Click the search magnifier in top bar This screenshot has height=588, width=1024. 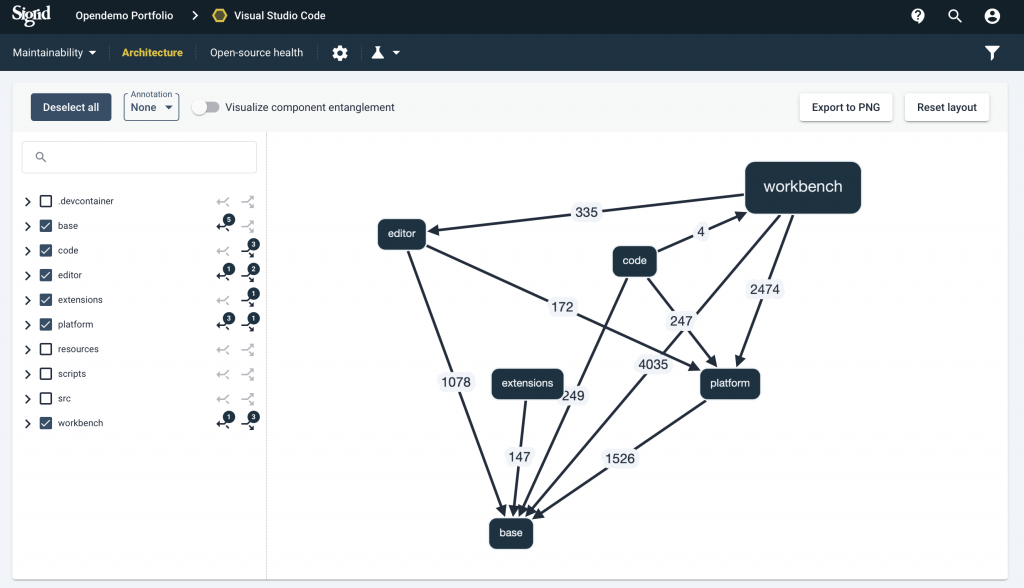[x=955, y=16]
